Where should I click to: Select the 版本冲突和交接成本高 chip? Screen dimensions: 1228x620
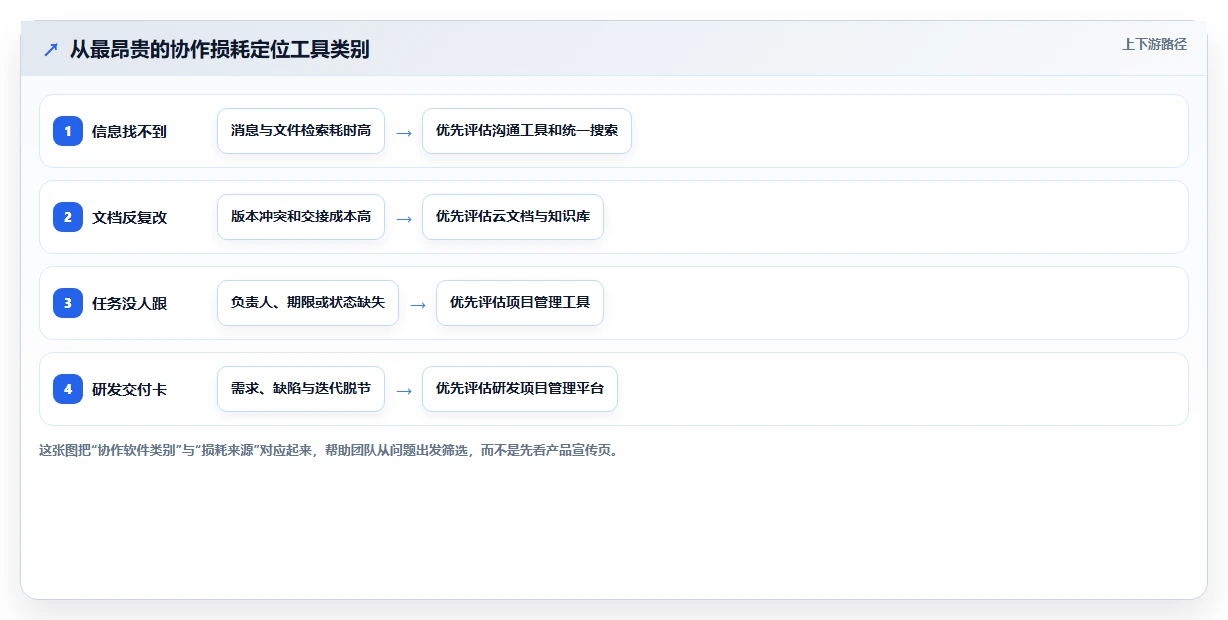301,217
